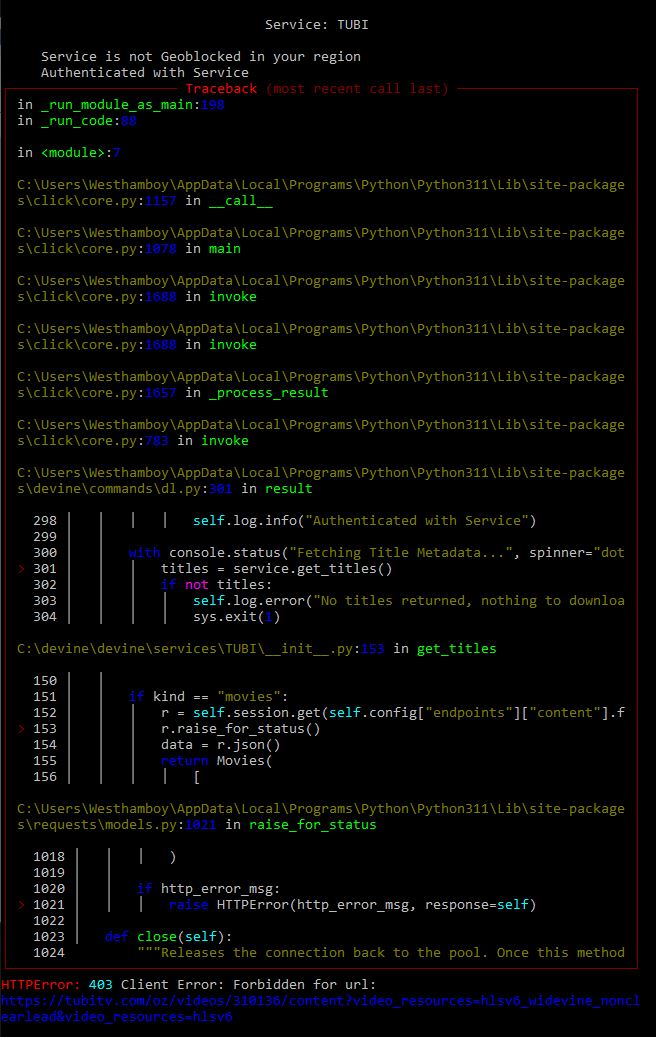Click "core.py:1657 in _process_result" frame
Screen dimensions: 656x1037
click(x=173, y=393)
